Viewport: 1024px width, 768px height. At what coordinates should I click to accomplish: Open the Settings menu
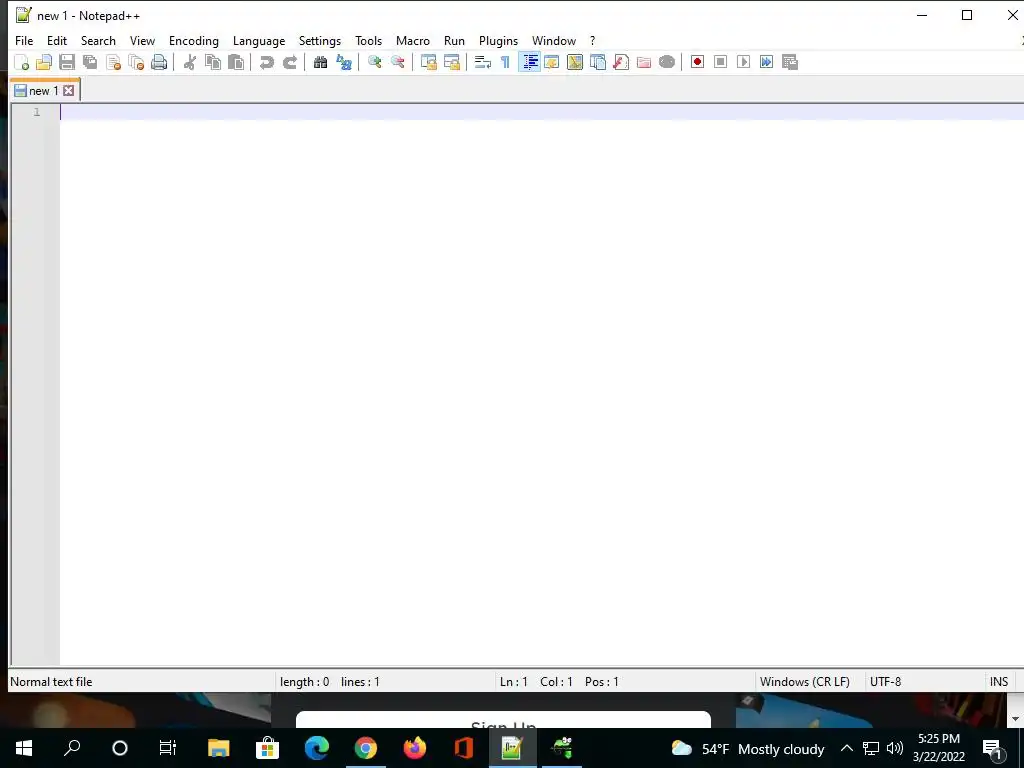[320, 40]
